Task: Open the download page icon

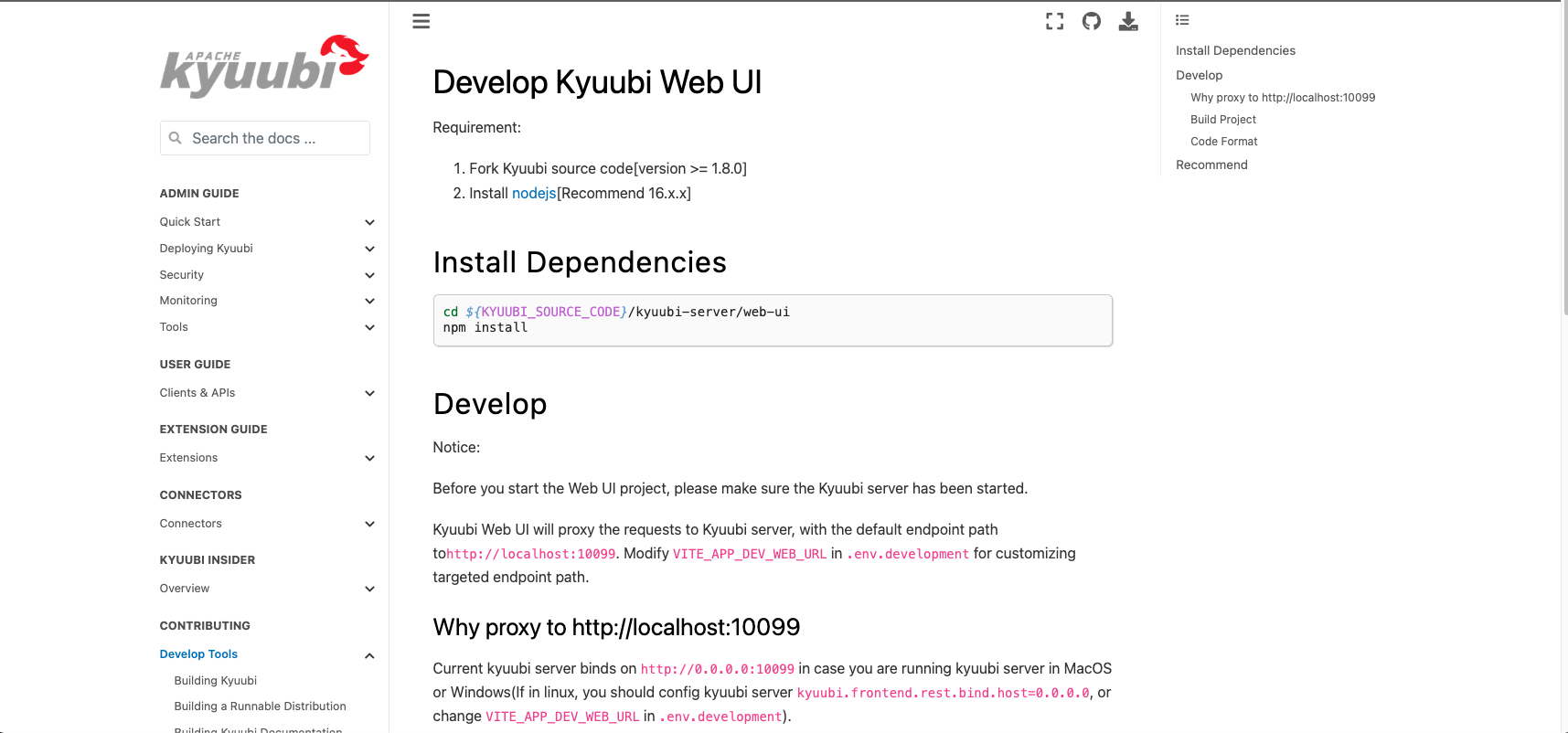Action: (x=1128, y=21)
